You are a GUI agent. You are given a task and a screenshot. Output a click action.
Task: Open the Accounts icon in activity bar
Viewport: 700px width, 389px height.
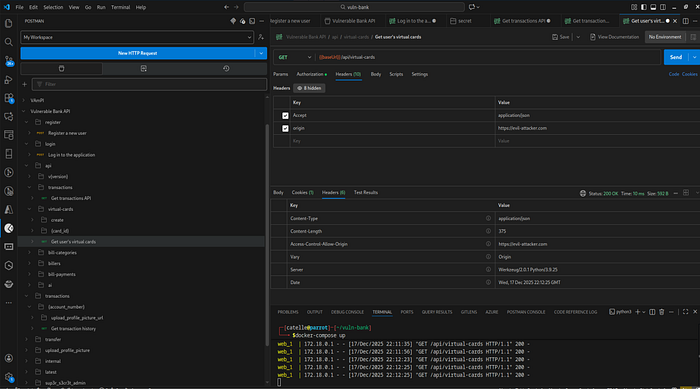[x=8, y=358]
